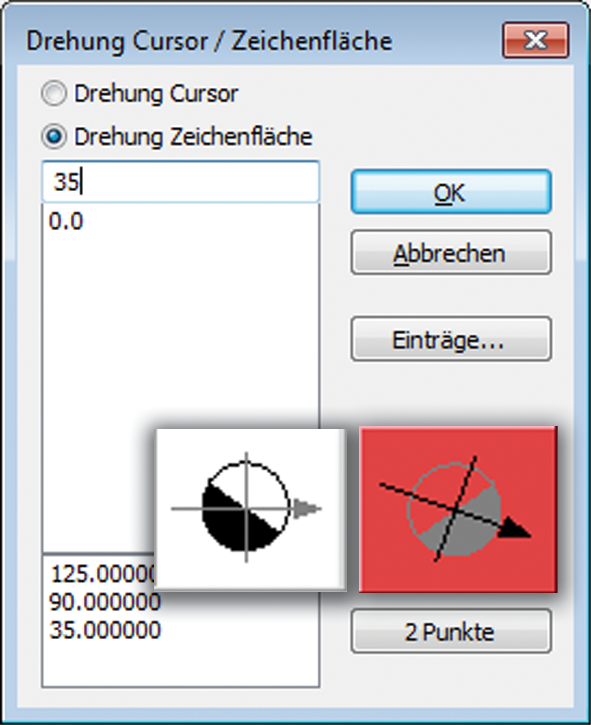Select the Drehung Cursor radio button
The image size is (591, 725).
point(54,93)
